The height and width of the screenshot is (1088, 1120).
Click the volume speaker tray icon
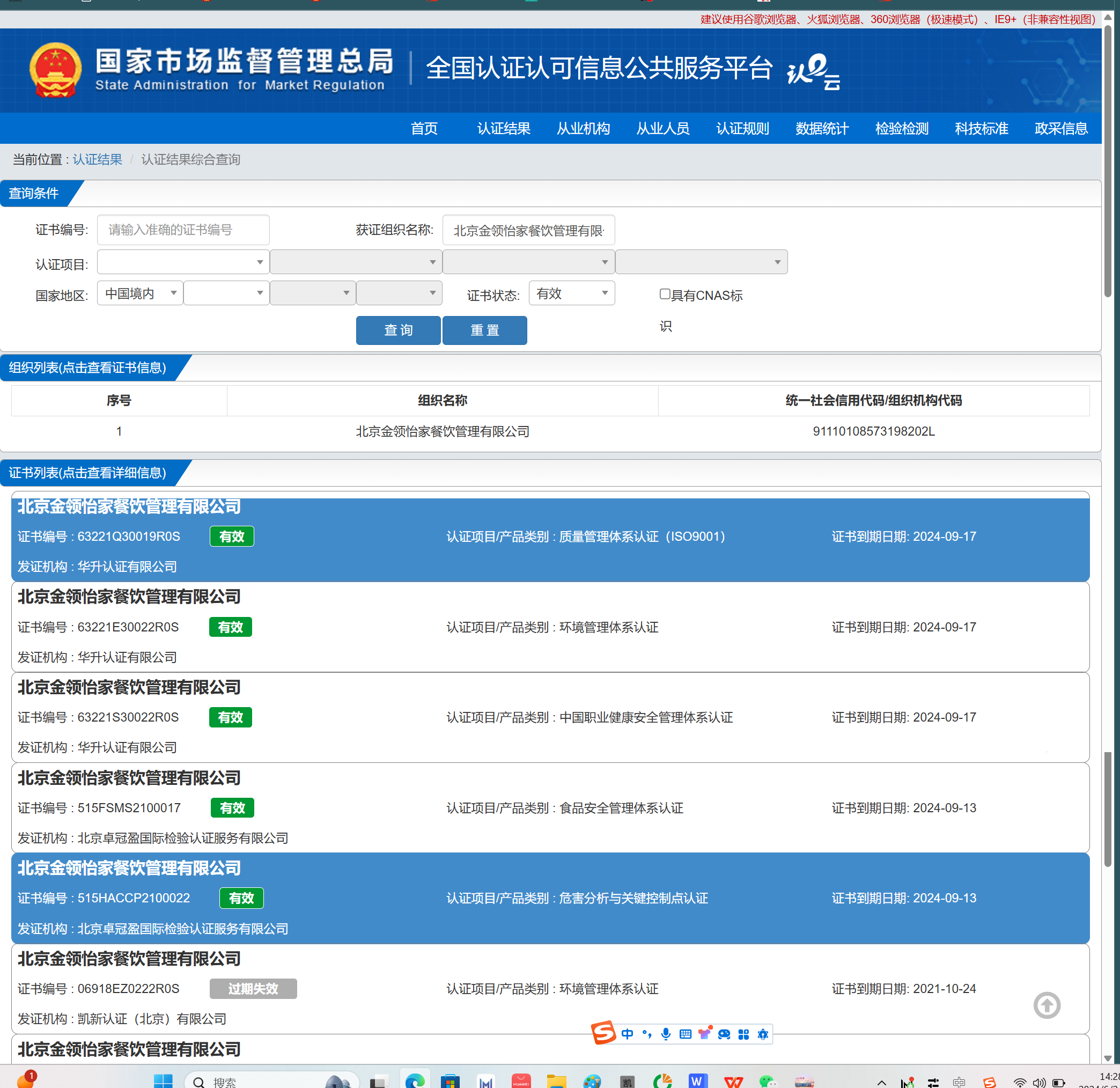coord(1039,1082)
